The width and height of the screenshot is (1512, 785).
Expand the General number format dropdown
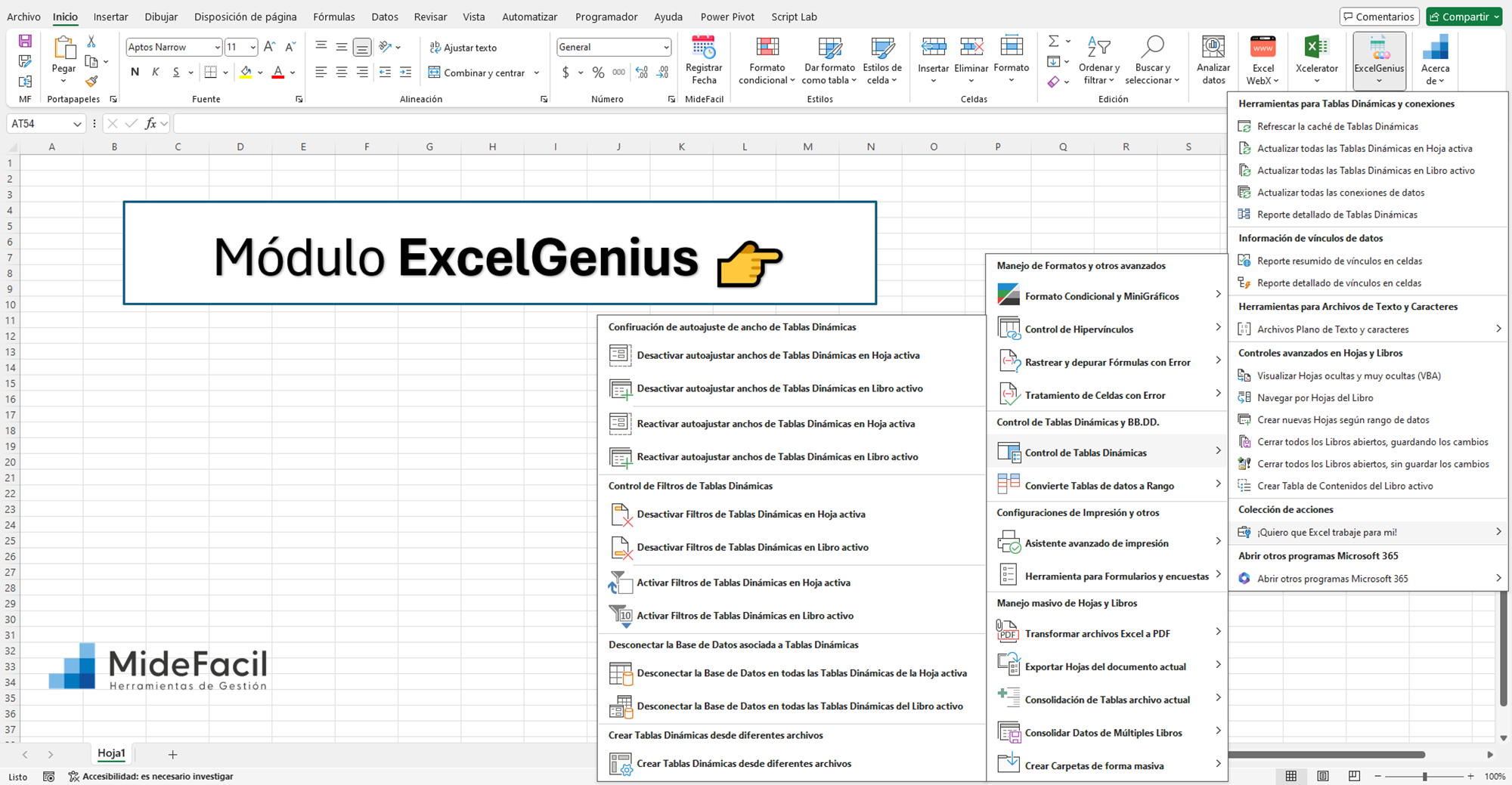(x=665, y=48)
